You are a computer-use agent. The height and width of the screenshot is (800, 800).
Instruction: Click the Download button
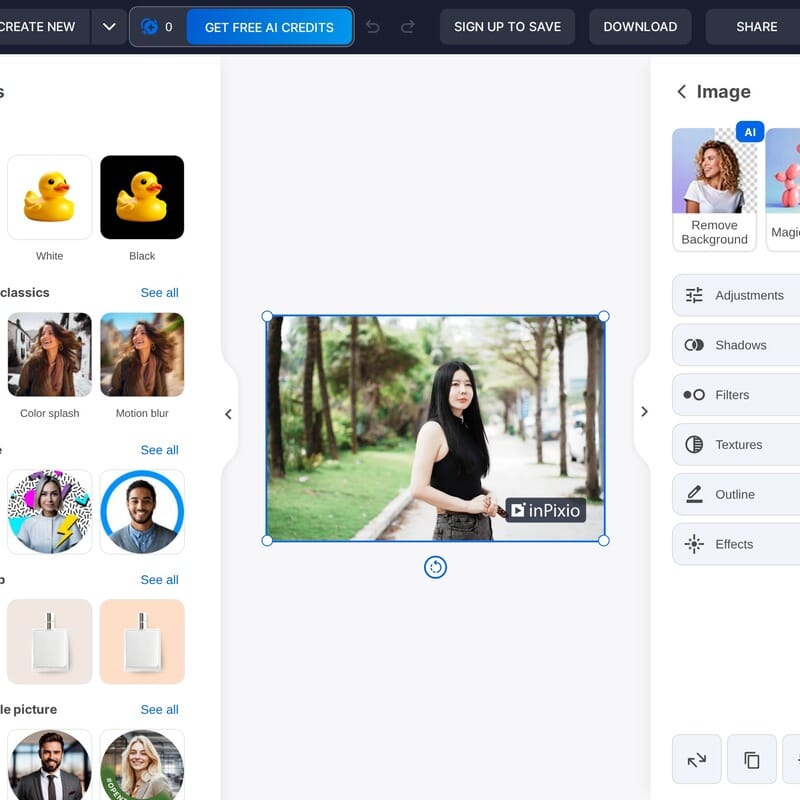pos(640,27)
